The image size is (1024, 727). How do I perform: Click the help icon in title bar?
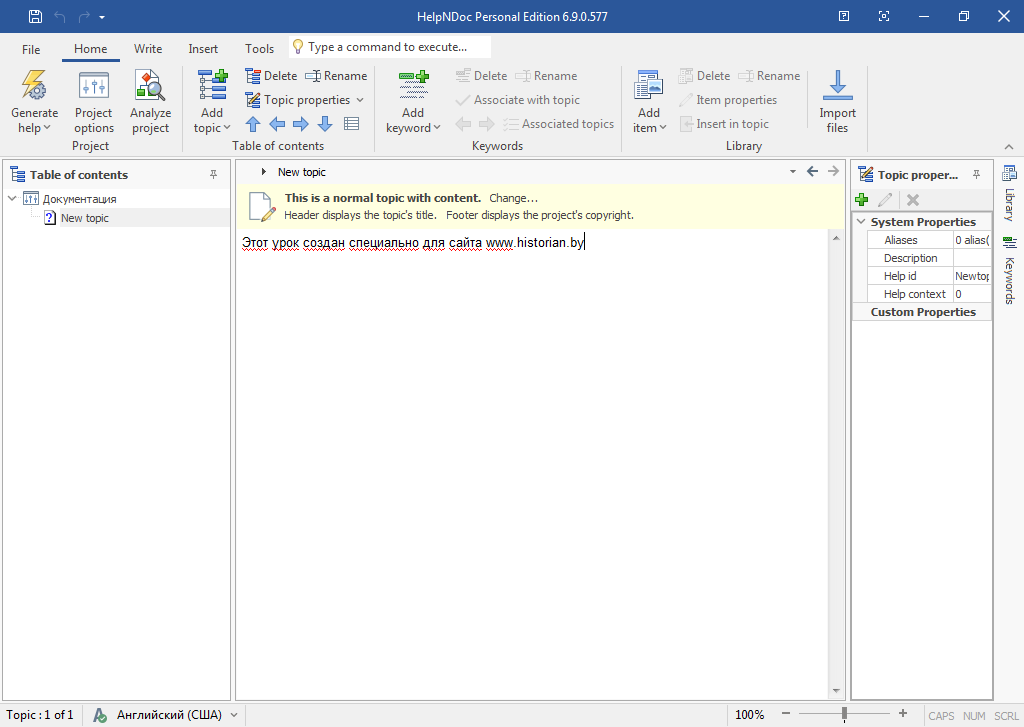(844, 16)
